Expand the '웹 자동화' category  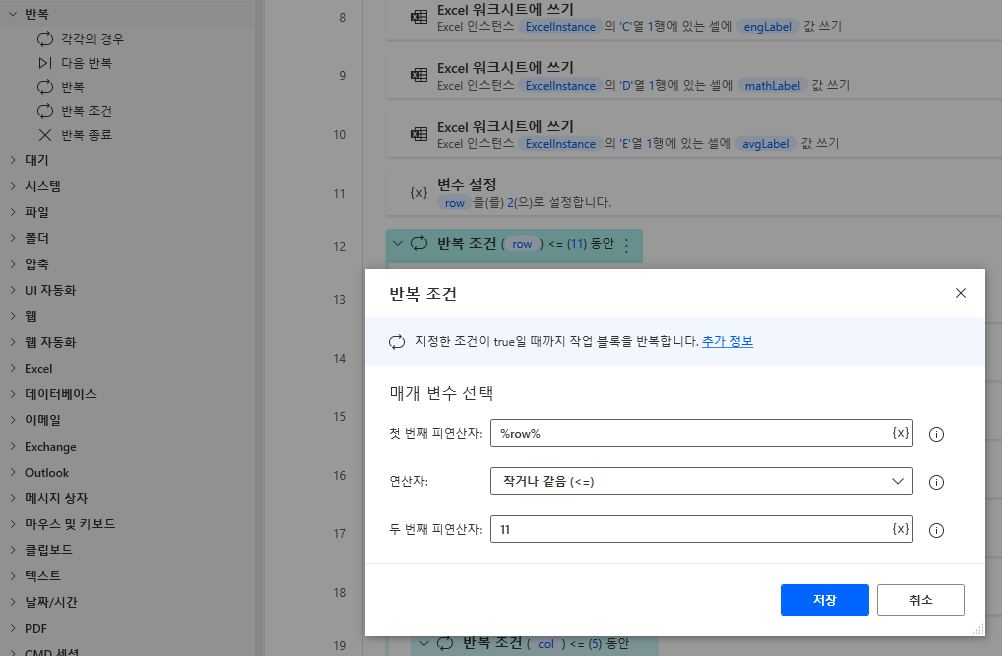point(13,342)
